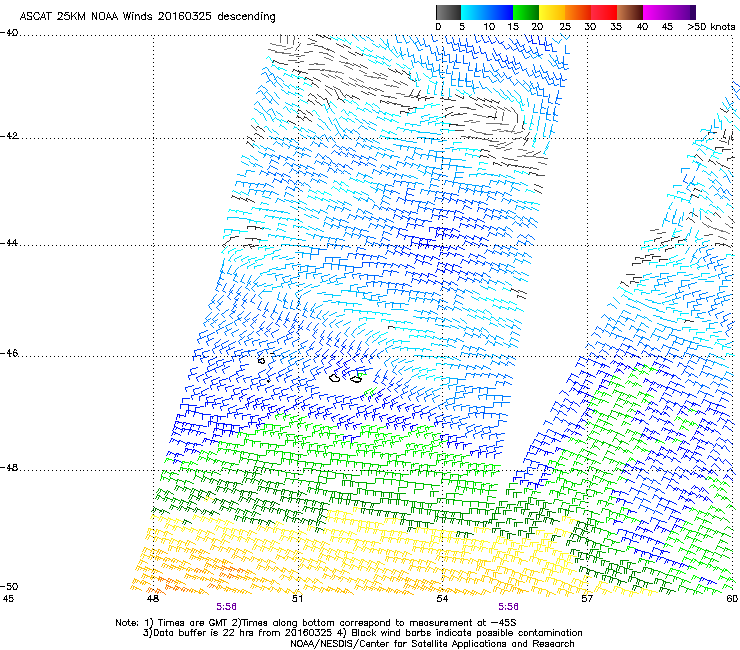Click the latitude label '-42' on left axis
Image resolution: width=740 pixels, height=650 pixels.
[9, 136]
